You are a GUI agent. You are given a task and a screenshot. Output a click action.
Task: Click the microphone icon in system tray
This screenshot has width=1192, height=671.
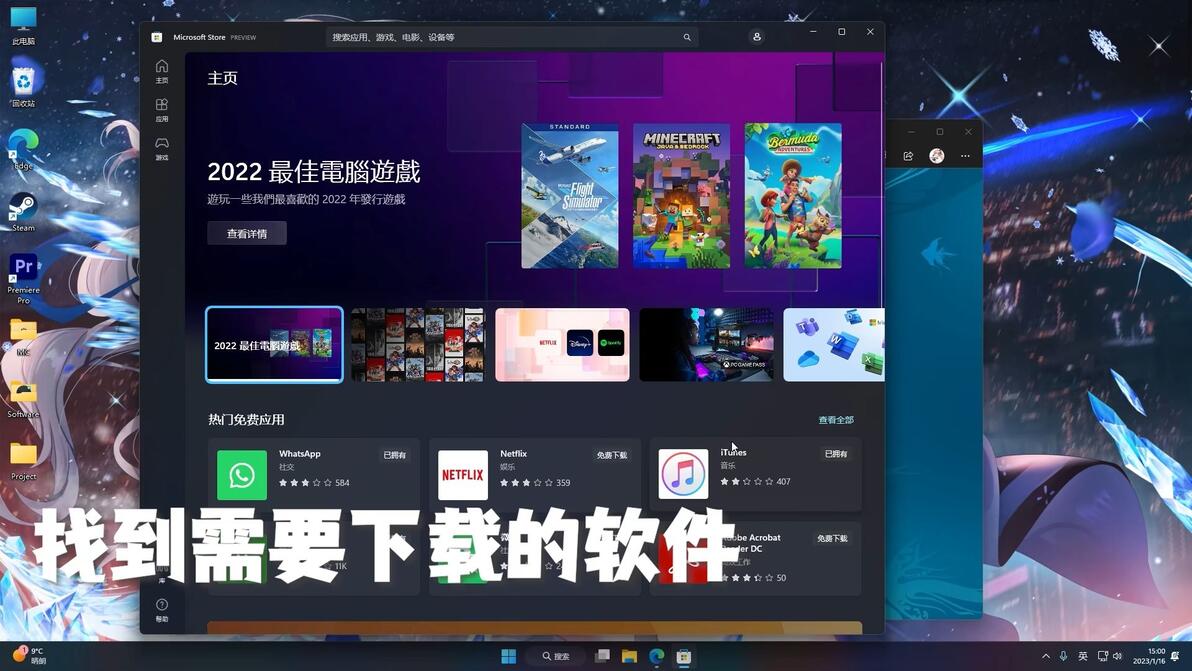tap(1064, 656)
